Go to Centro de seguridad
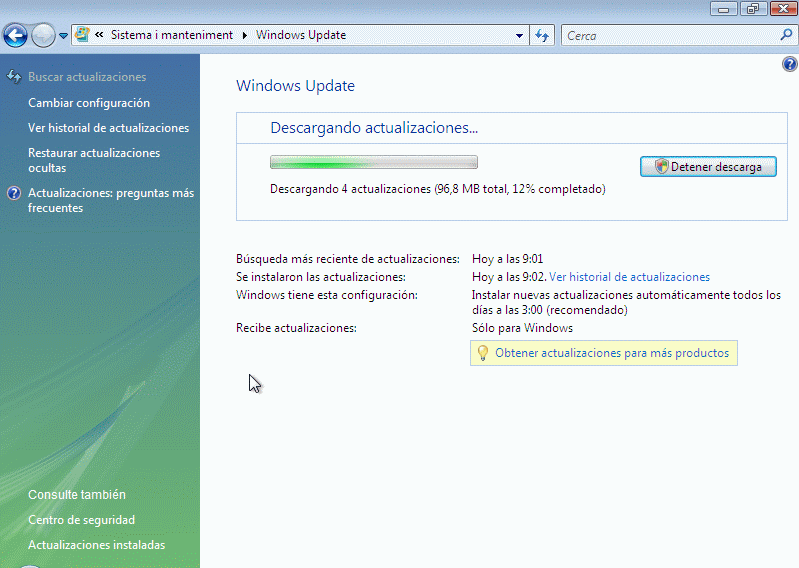 [x=81, y=520]
